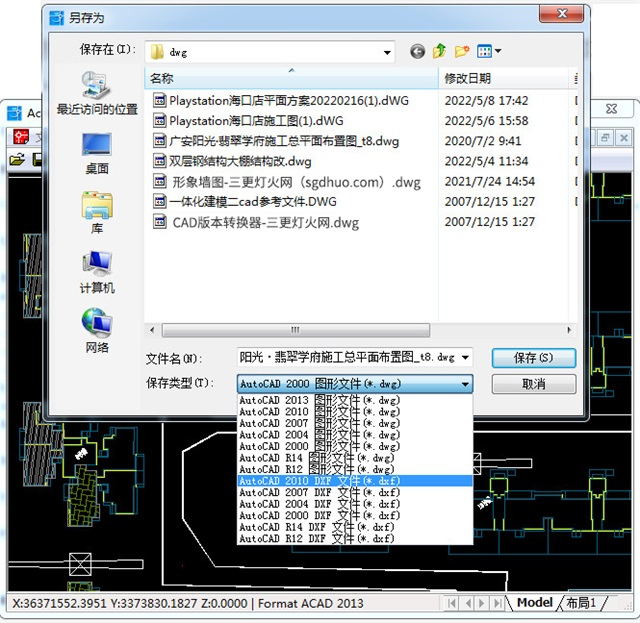Choose AutoCAD 2000 DXF 文件 (*.dxf)

pos(355,516)
